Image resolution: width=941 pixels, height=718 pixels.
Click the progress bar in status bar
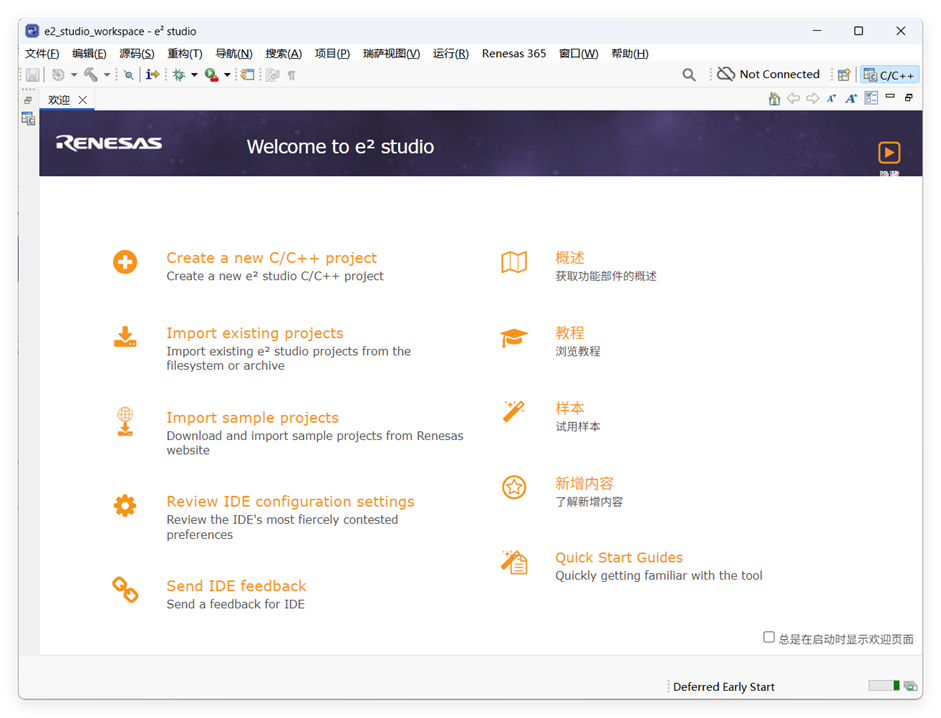pos(883,686)
